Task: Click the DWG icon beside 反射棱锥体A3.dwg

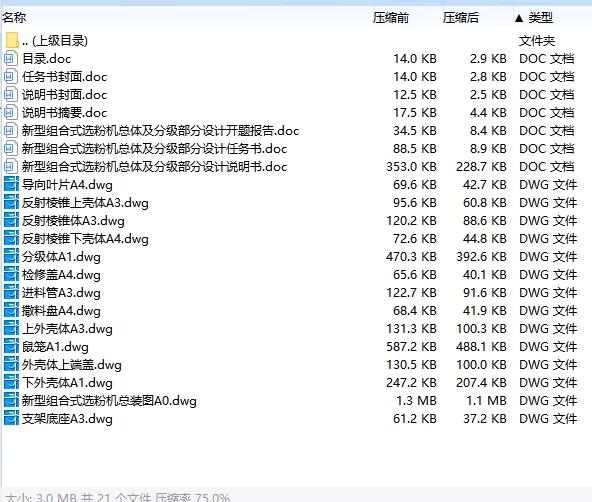Action: click(11, 220)
